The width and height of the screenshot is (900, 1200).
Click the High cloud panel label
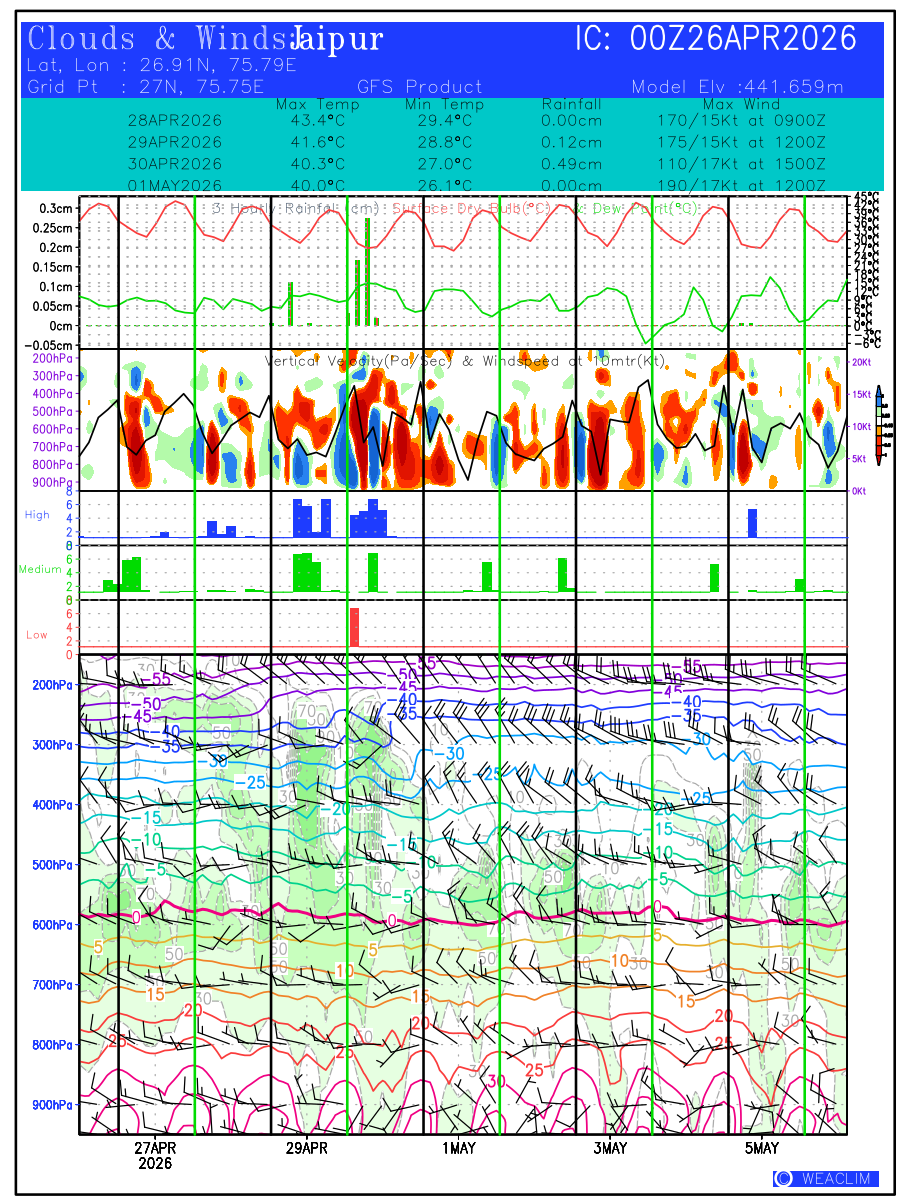37,514
